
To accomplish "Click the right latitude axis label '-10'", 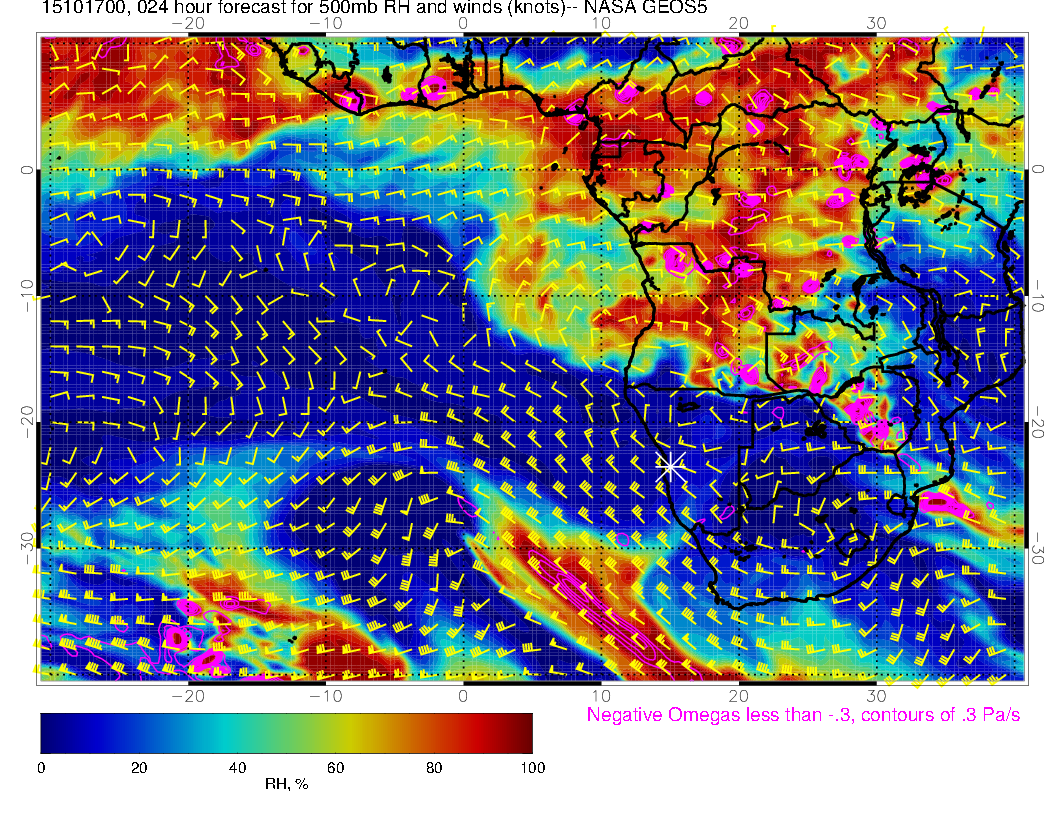I will pyautogui.click(x=1038, y=296).
